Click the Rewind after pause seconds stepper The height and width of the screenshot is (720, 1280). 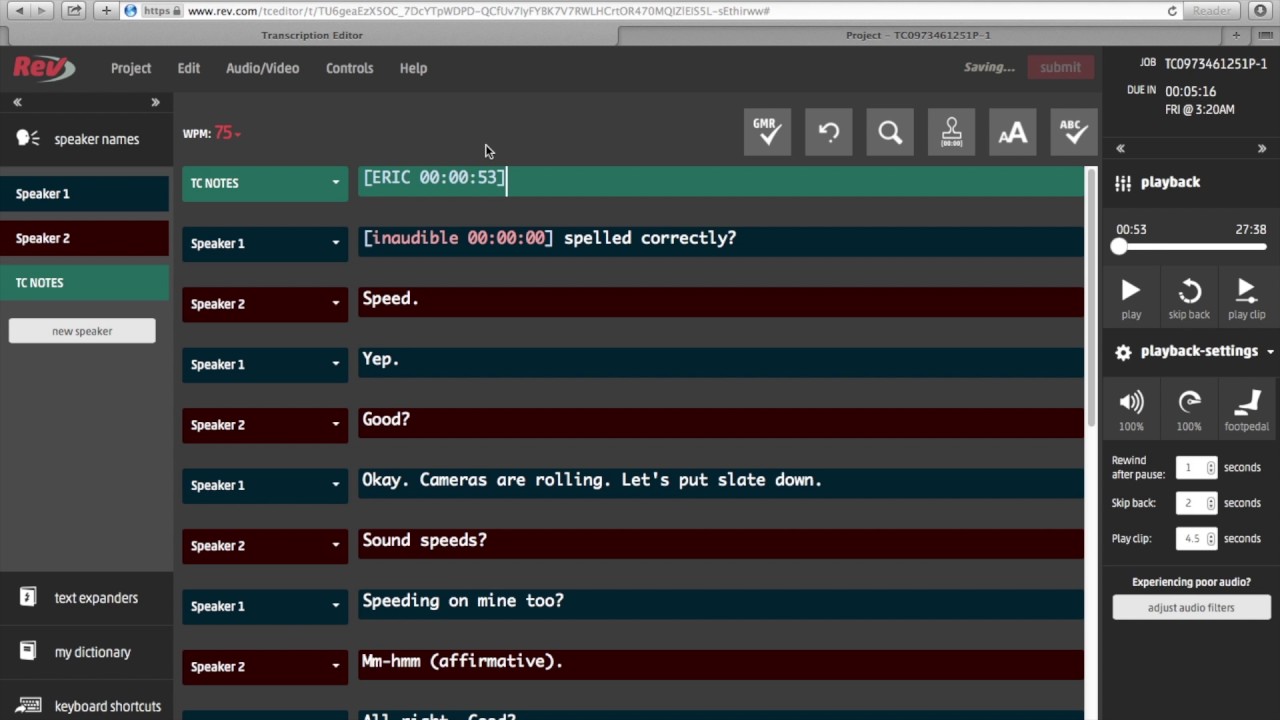click(x=1211, y=467)
